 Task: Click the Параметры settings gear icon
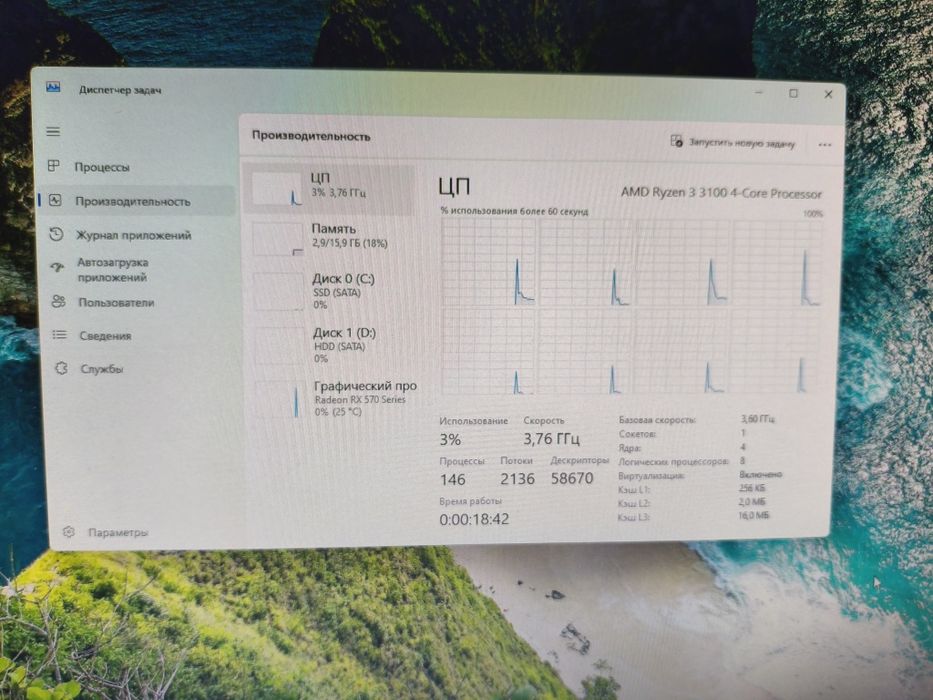(x=69, y=532)
